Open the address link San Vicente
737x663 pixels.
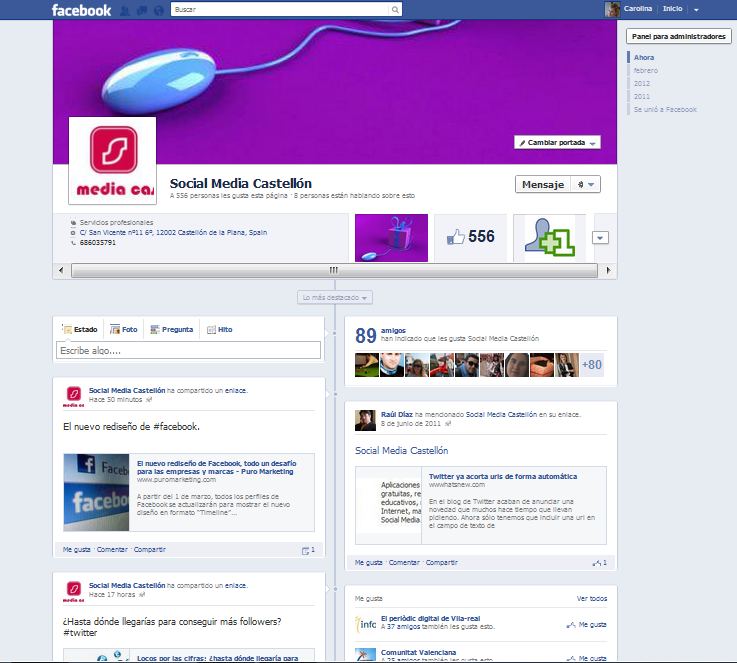tap(173, 233)
